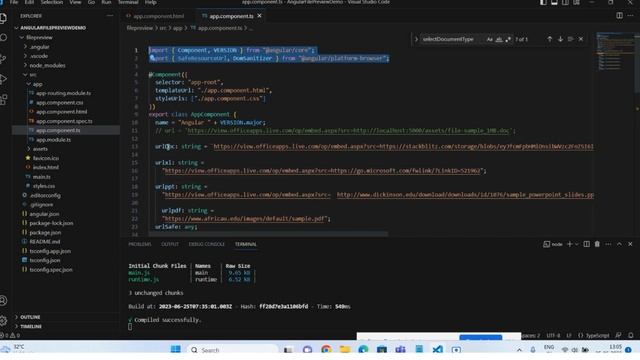The image size is (640, 360).
Task: Toggle secondary side bar layout icon
Action: 565,2
